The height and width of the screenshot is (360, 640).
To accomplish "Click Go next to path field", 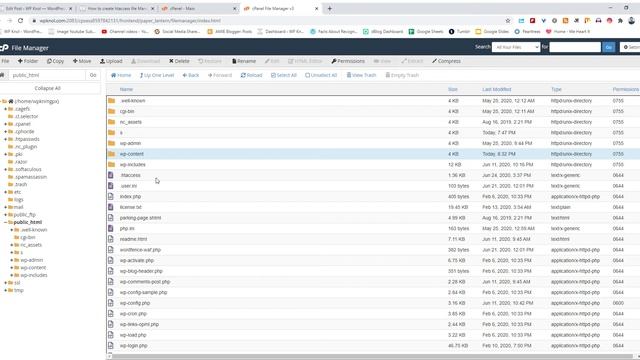I will coord(93,75).
